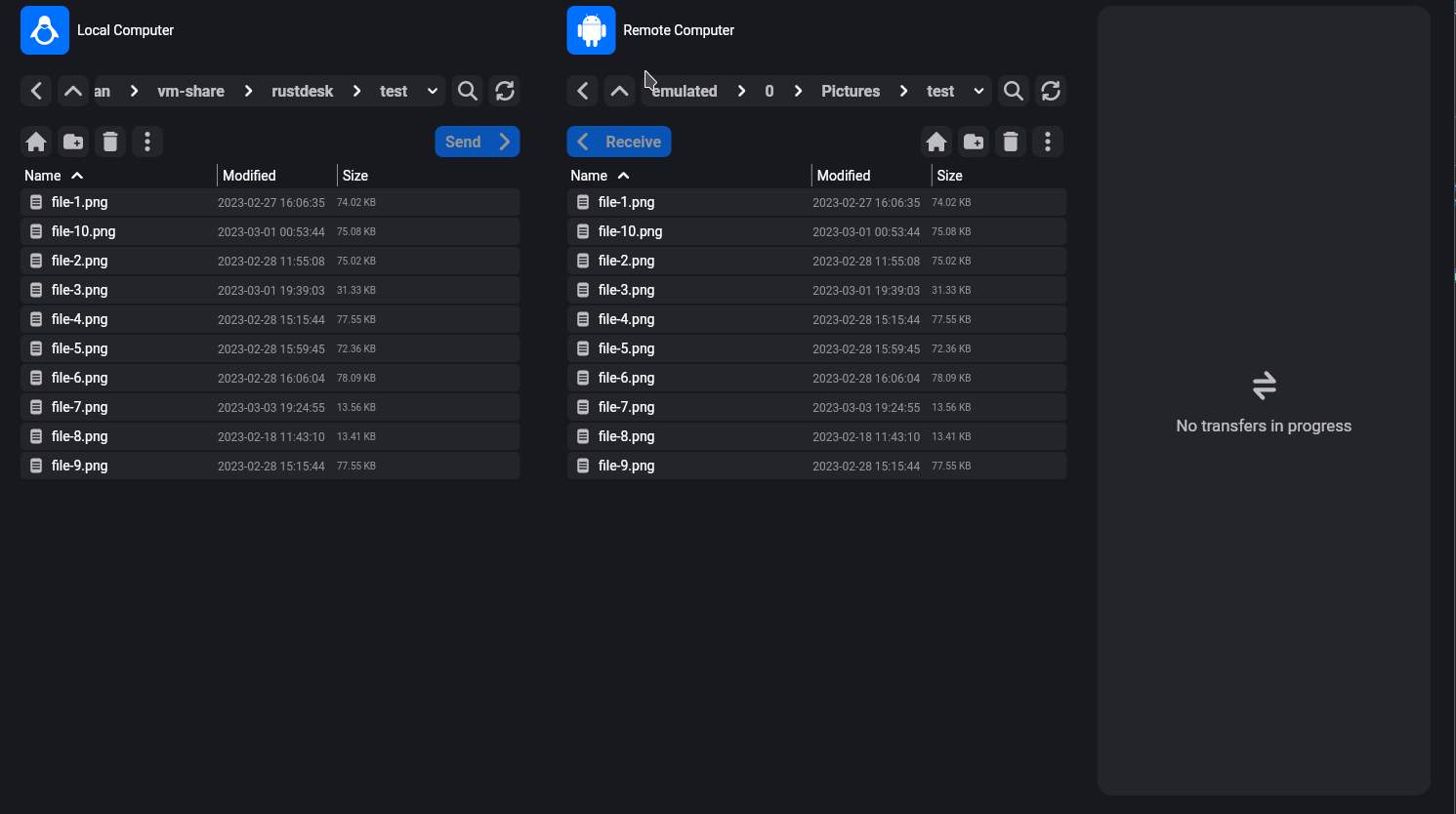The image size is (1456, 814).
Task: Refresh the remote file list
Action: (1050, 91)
